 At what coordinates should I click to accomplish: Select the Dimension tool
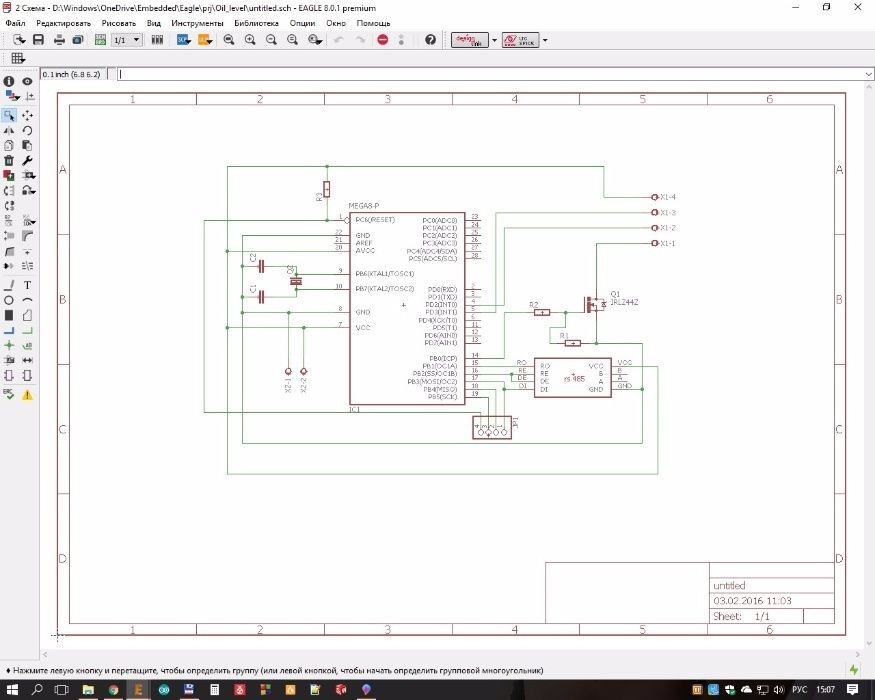point(27,361)
